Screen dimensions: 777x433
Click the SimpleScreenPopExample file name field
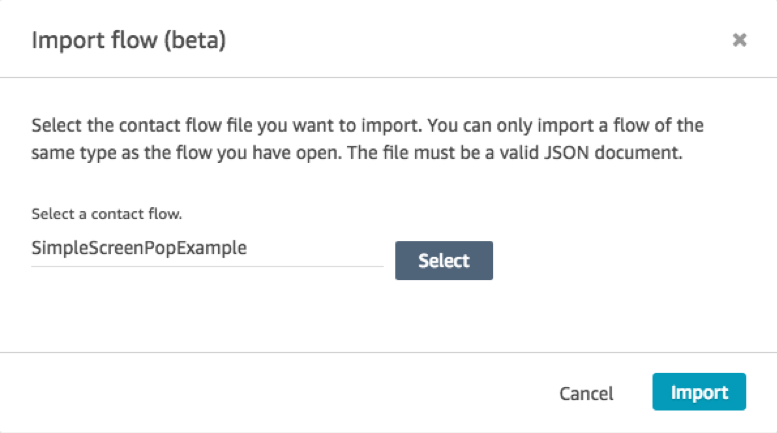pos(207,248)
